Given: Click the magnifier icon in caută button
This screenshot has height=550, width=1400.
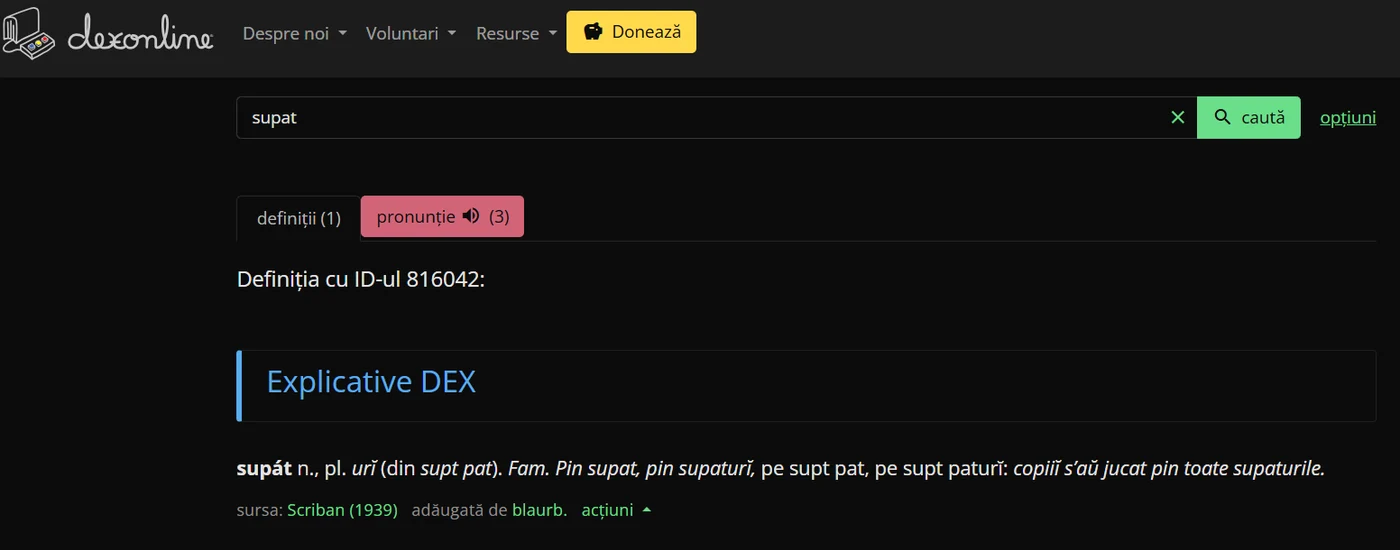Looking at the screenshot, I should (x=1222, y=117).
